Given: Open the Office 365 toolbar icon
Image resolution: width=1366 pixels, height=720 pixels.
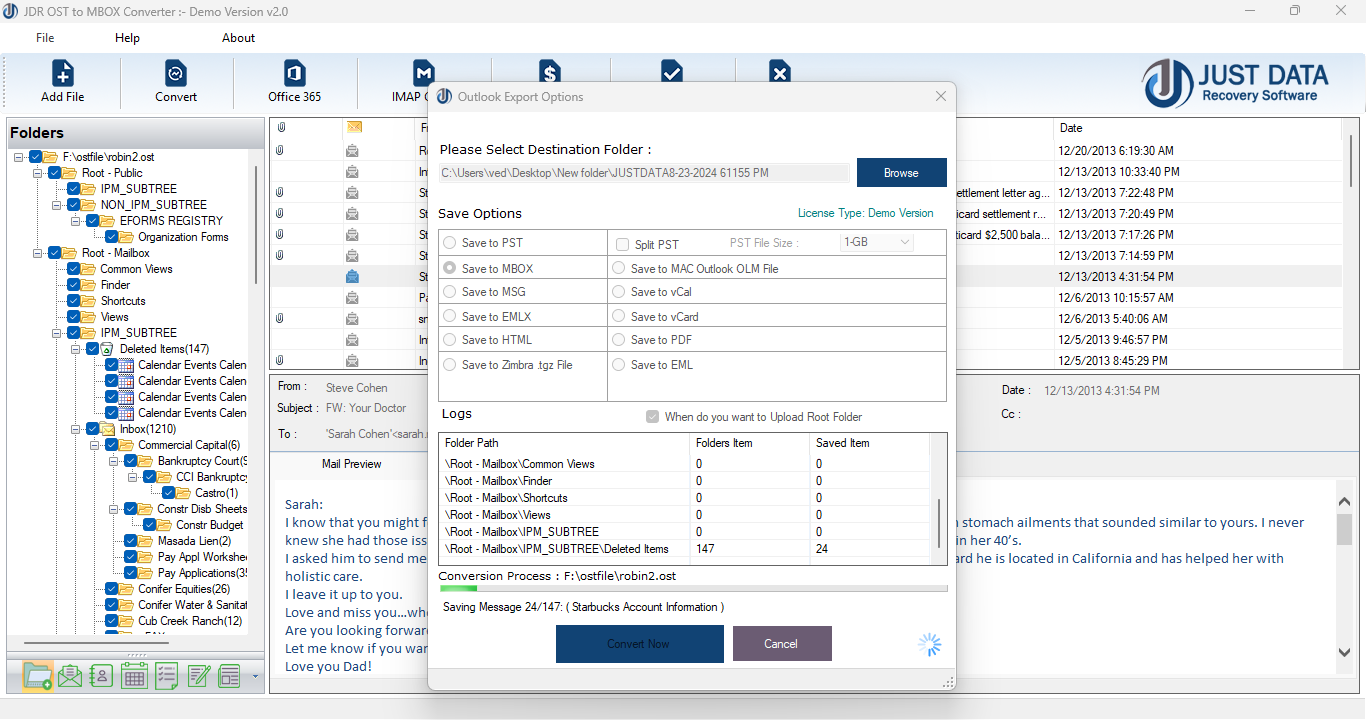Looking at the screenshot, I should tap(295, 74).
